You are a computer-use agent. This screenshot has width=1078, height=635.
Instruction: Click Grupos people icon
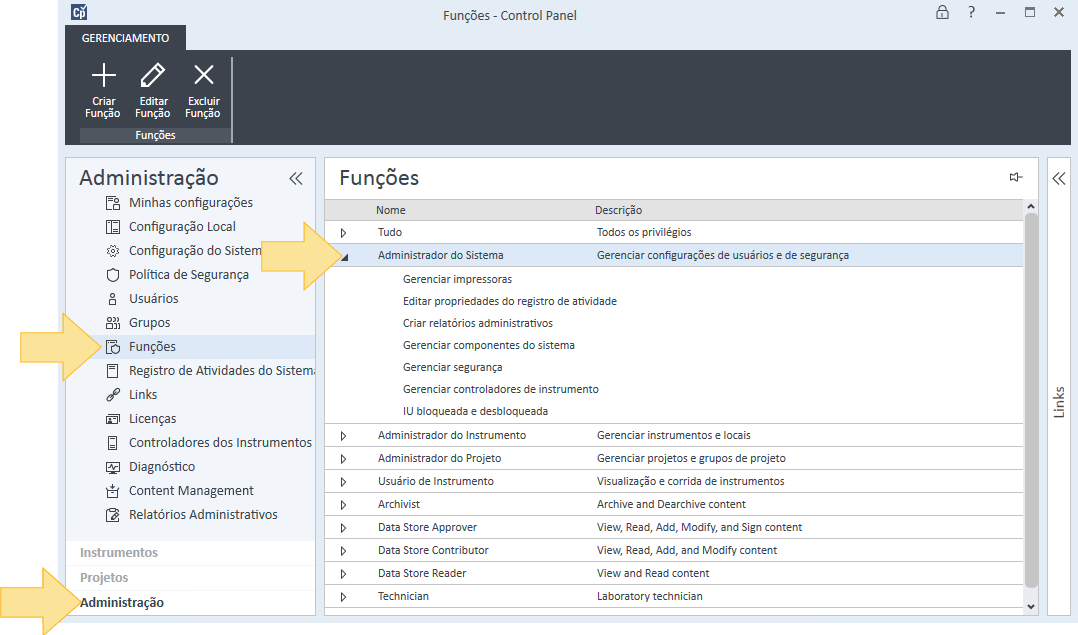113,323
